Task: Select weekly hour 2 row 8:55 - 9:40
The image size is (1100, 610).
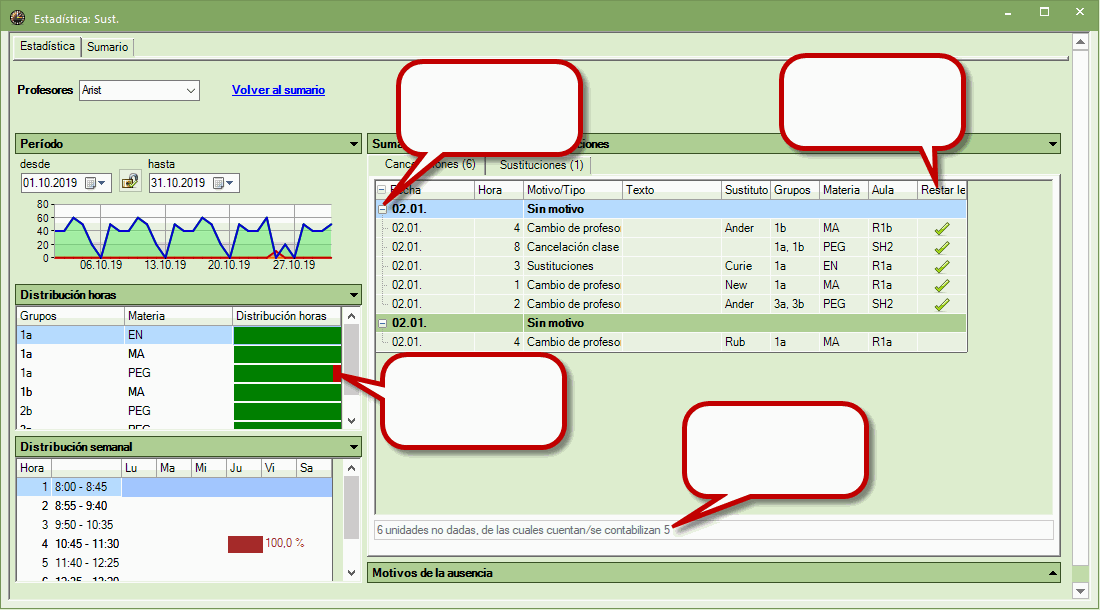Action: coord(175,506)
